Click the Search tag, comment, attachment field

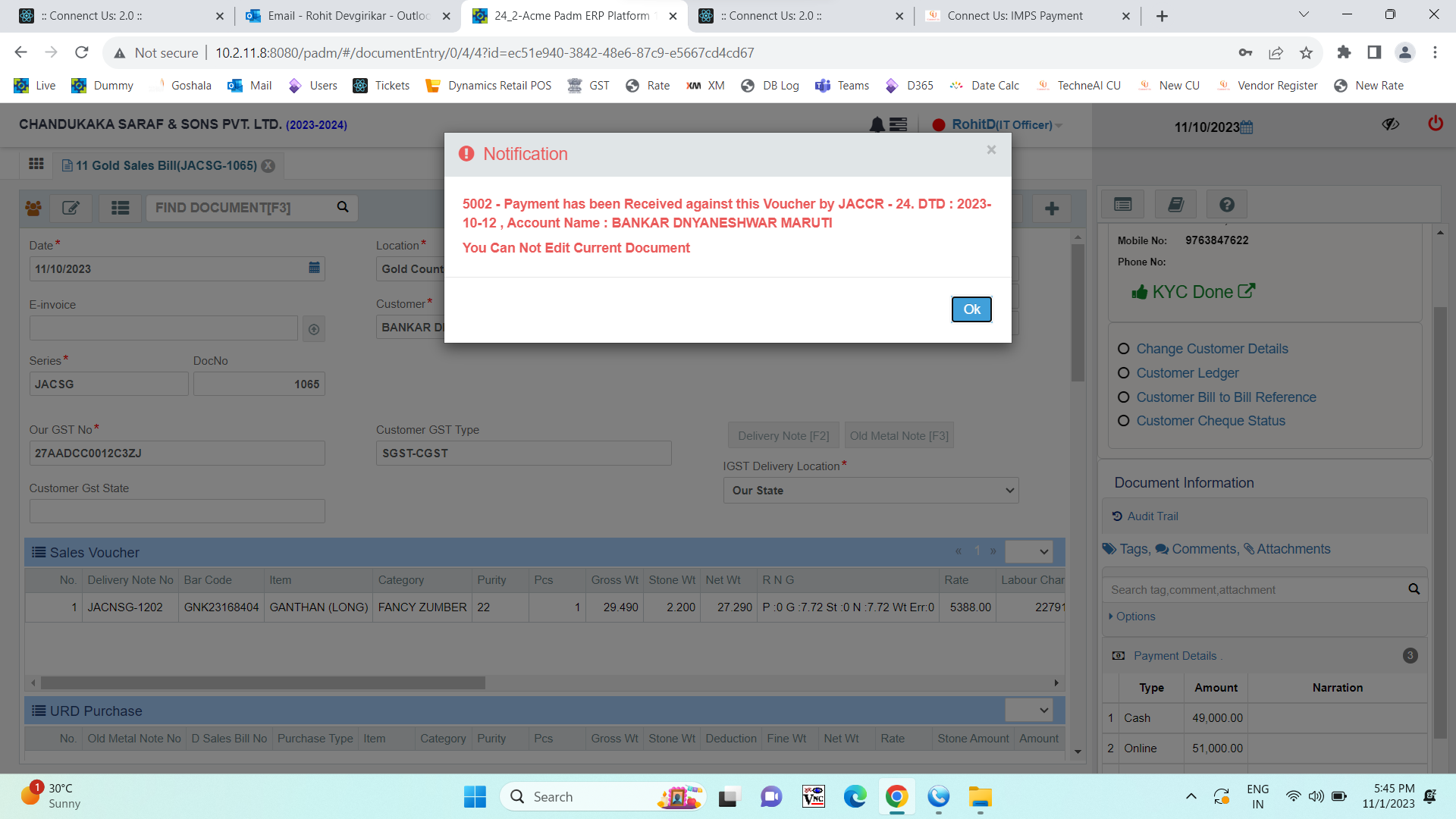point(1255,590)
